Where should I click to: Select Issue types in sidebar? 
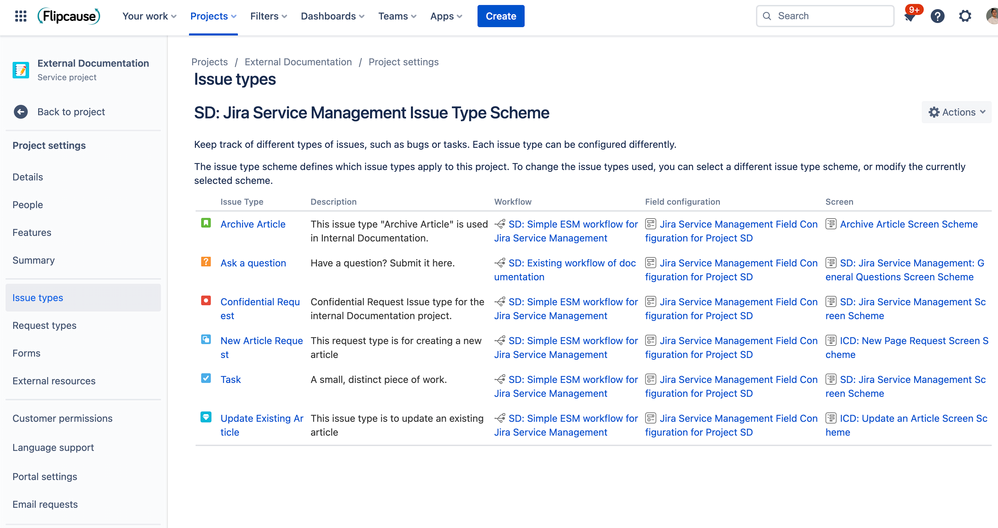[x=83, y=298]
